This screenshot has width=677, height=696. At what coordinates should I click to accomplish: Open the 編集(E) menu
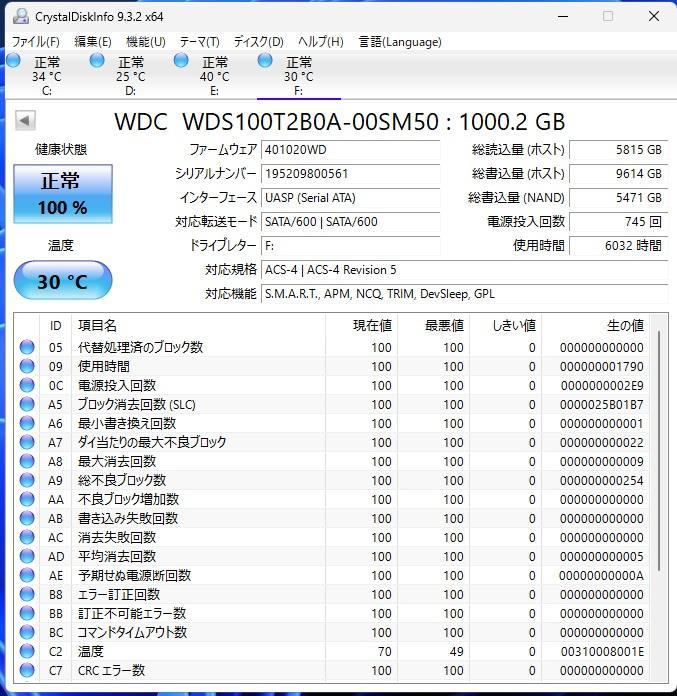tap(93, 42)
